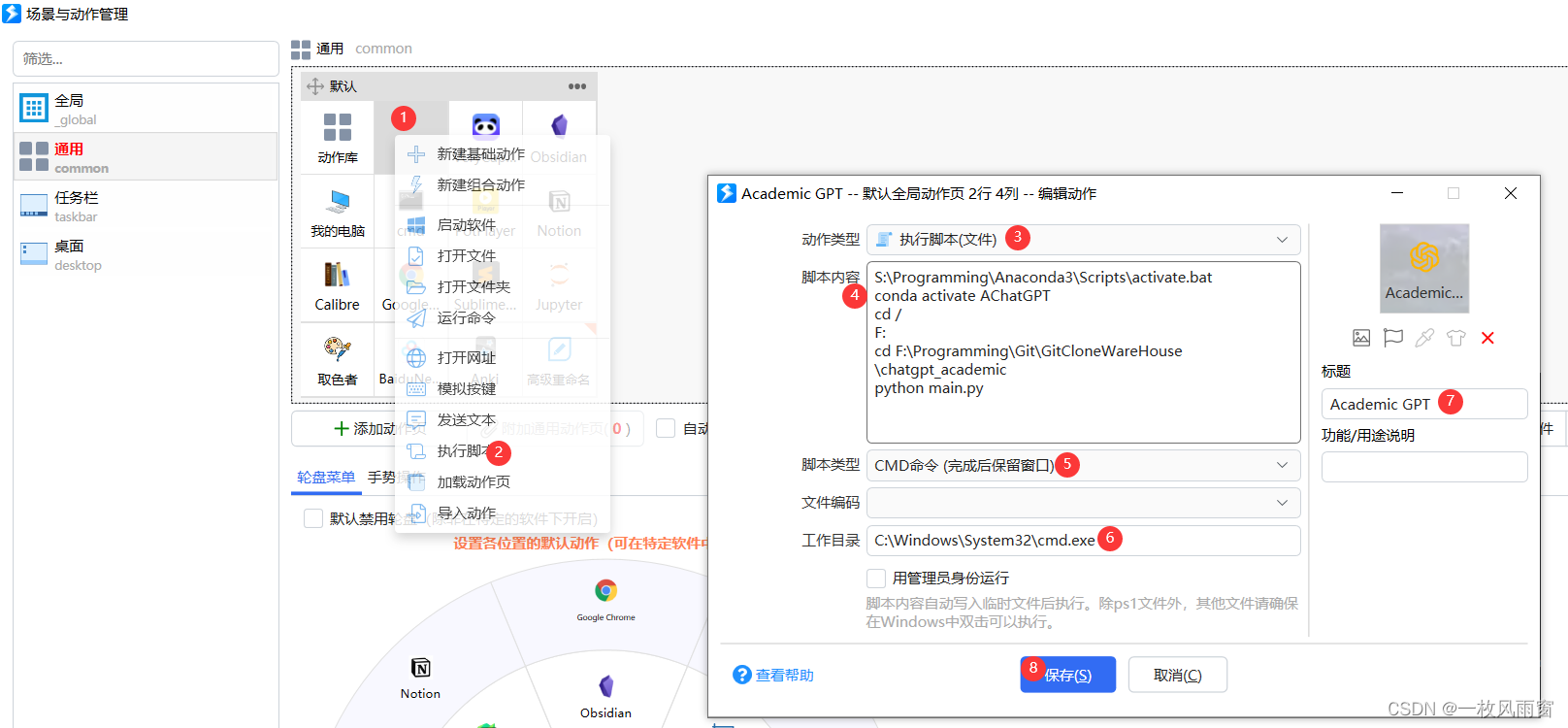The width and height of the screenshot is (1568, 728).
Task: Choose 运行命令 from context menu
Action: 502,318
